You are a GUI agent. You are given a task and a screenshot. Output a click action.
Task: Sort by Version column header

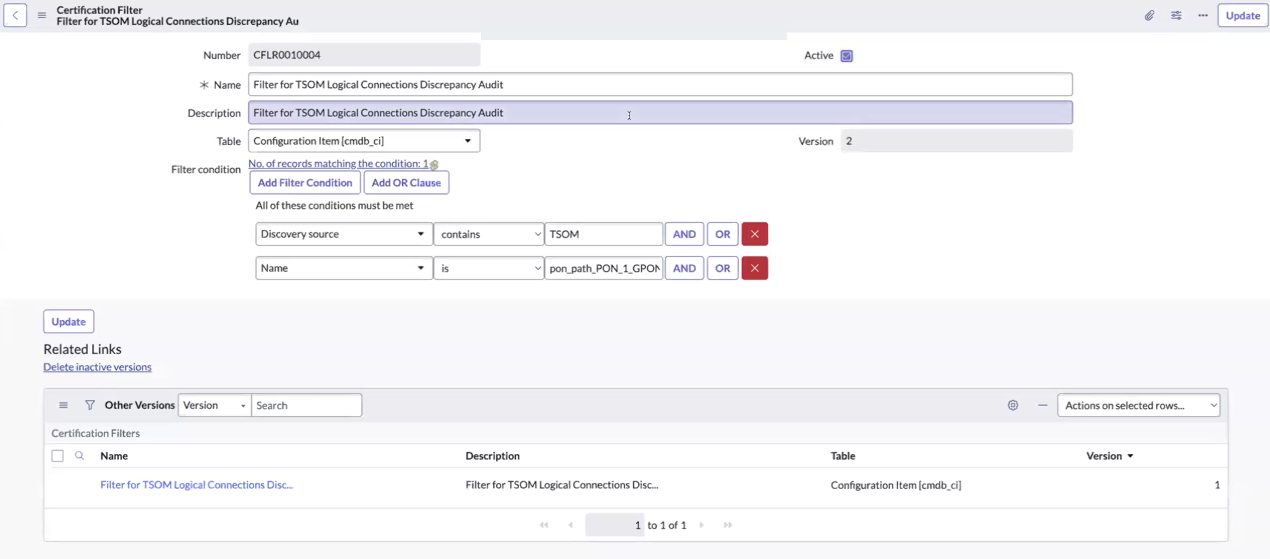tap(1104, 456)
